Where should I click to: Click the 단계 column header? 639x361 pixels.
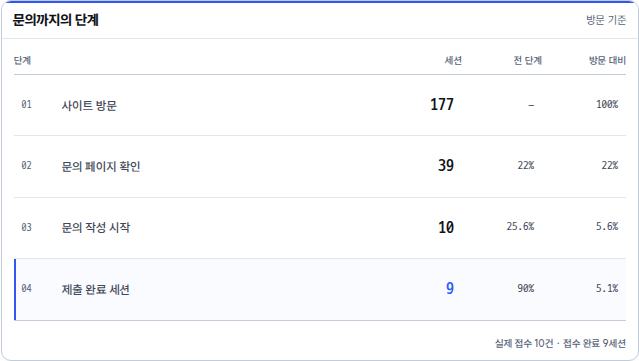click(22, 60)
